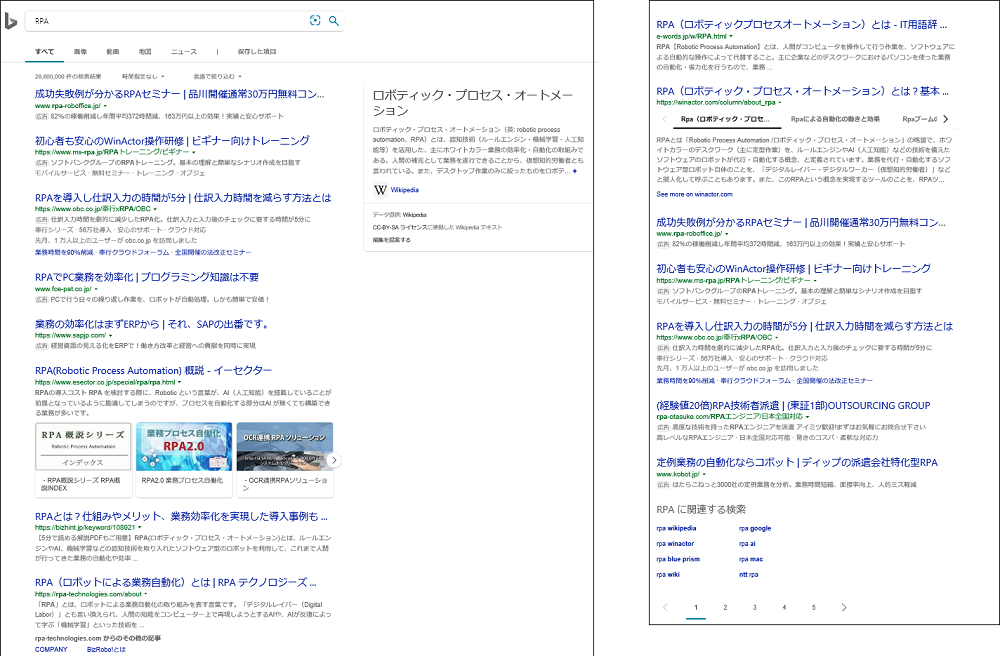The width and height of the screenshot is (1000, 656).
Task: Open 初心者も安心のWinActor操作研修 link in left pane
Action: [x=172, y=141]
